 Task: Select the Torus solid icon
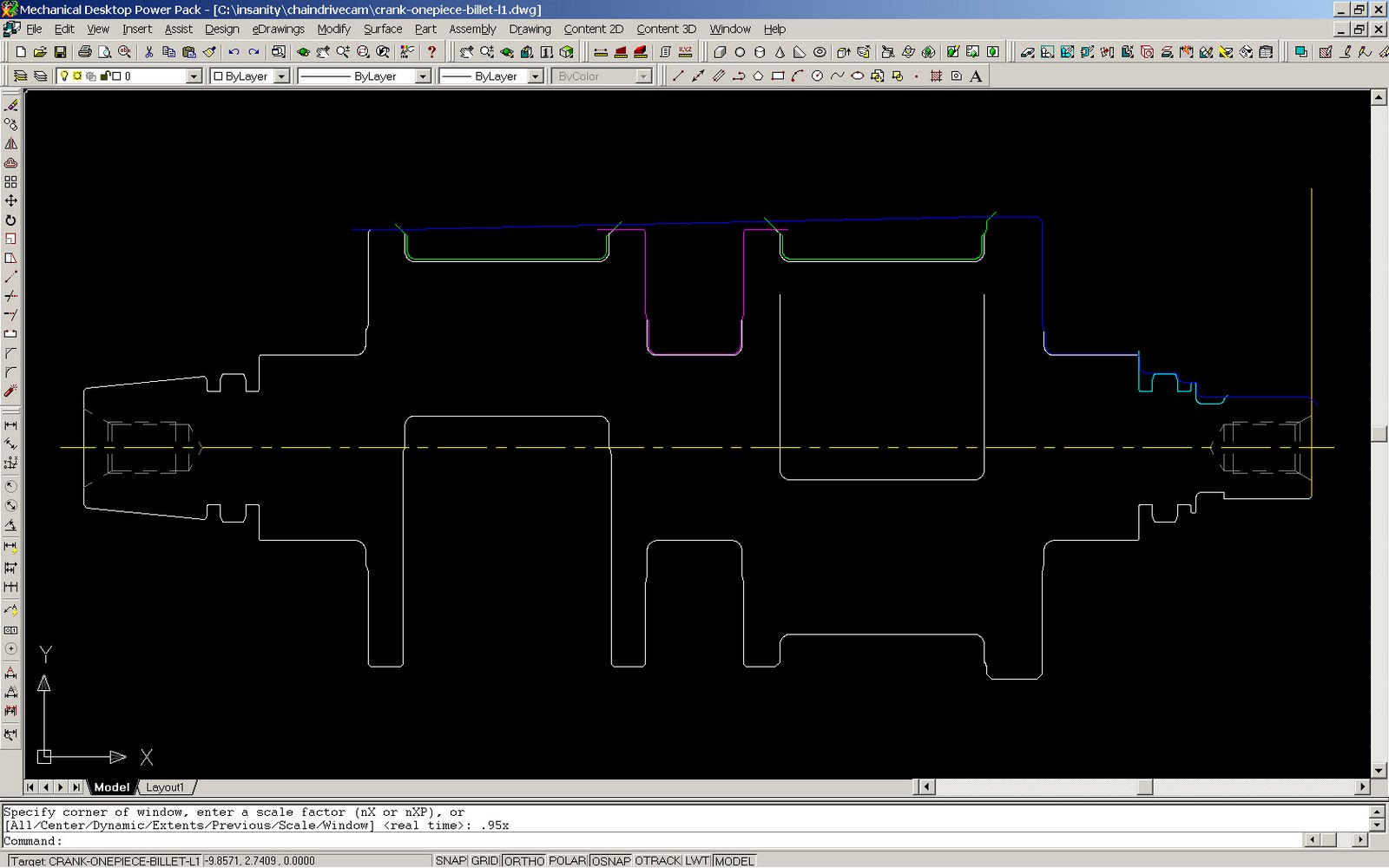coord(820,52)
